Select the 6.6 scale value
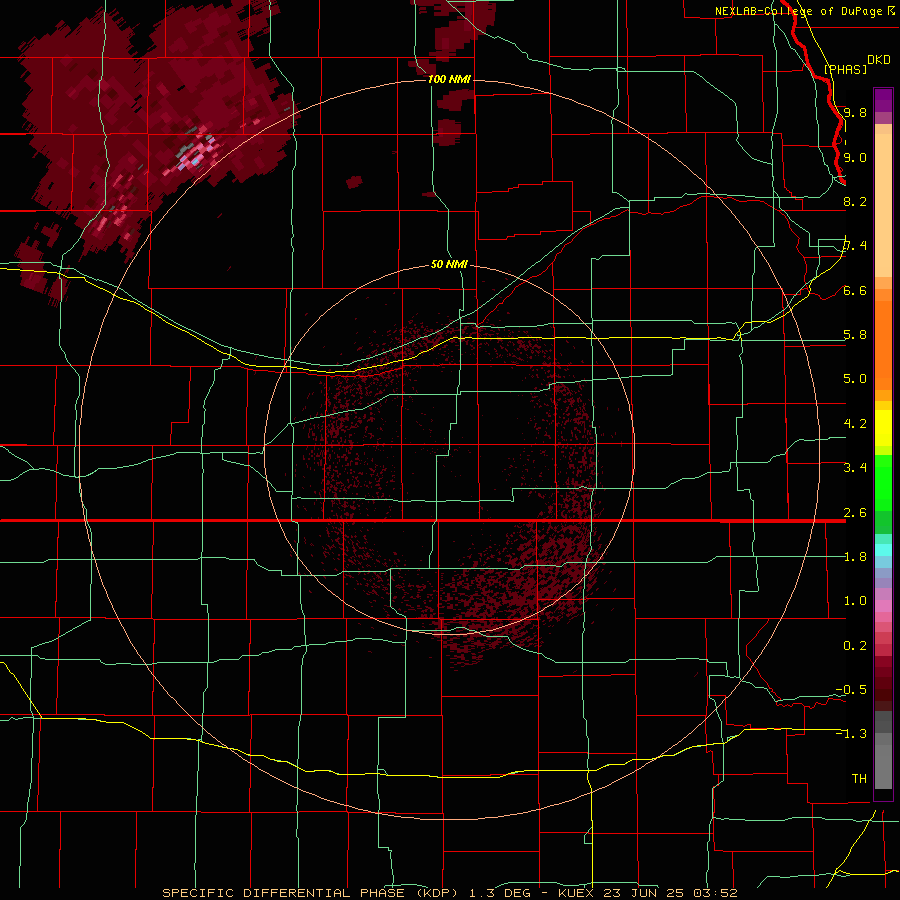Screen dimensions: 900x900 (855, 290)
